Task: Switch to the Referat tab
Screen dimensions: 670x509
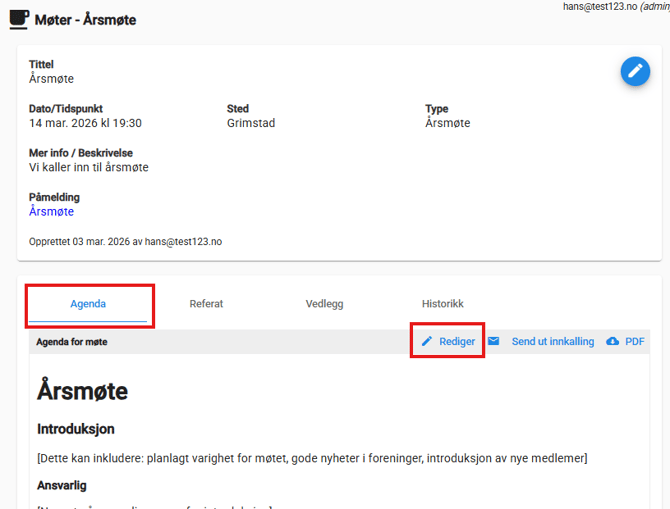Action: click(206, 304)
